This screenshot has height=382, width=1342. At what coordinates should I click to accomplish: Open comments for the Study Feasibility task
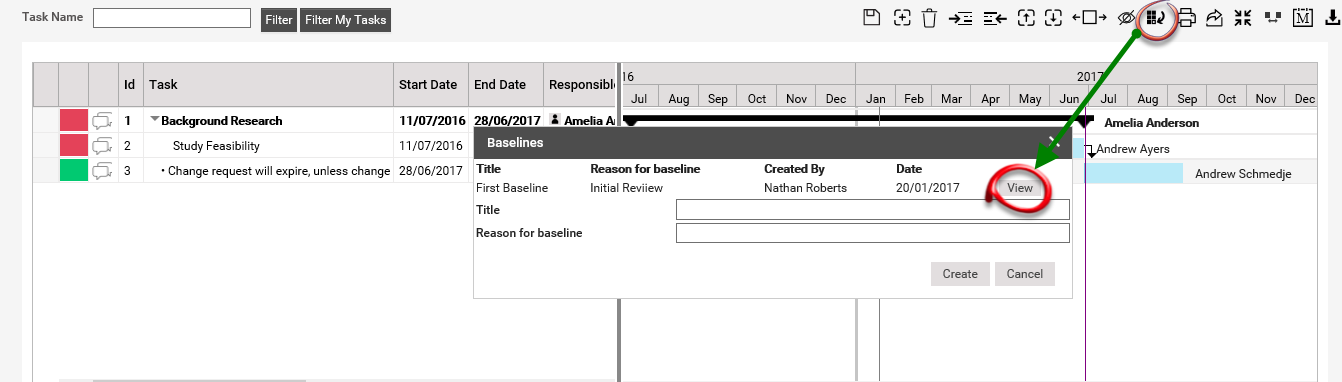click(103, 146)
